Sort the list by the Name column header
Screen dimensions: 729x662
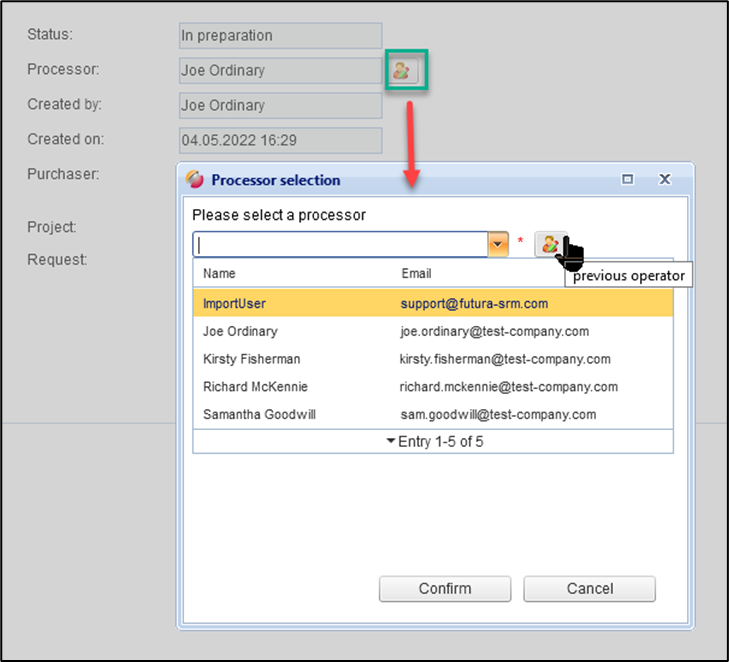[220, 273]
